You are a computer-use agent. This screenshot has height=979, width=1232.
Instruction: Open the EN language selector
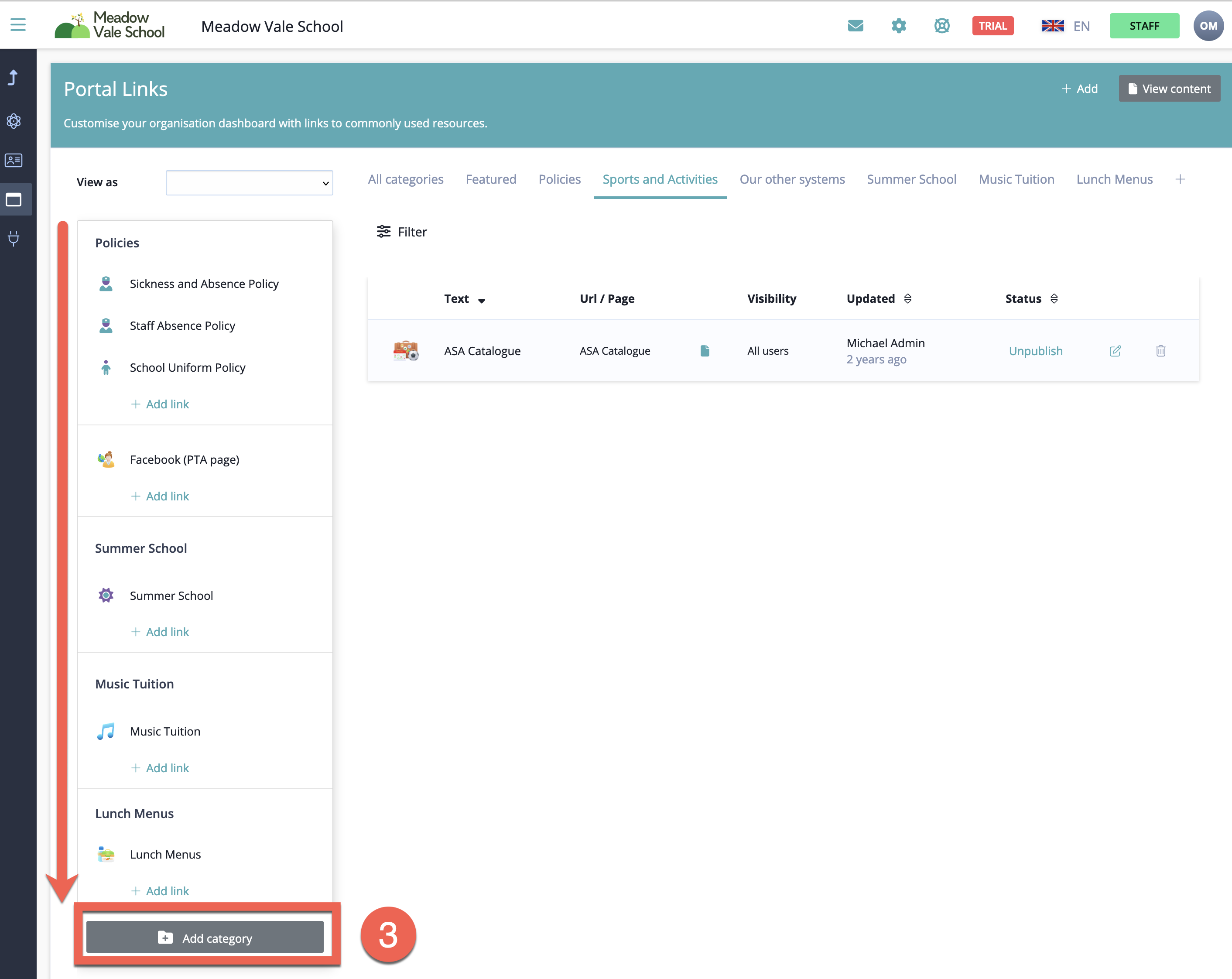(1066, 26)
